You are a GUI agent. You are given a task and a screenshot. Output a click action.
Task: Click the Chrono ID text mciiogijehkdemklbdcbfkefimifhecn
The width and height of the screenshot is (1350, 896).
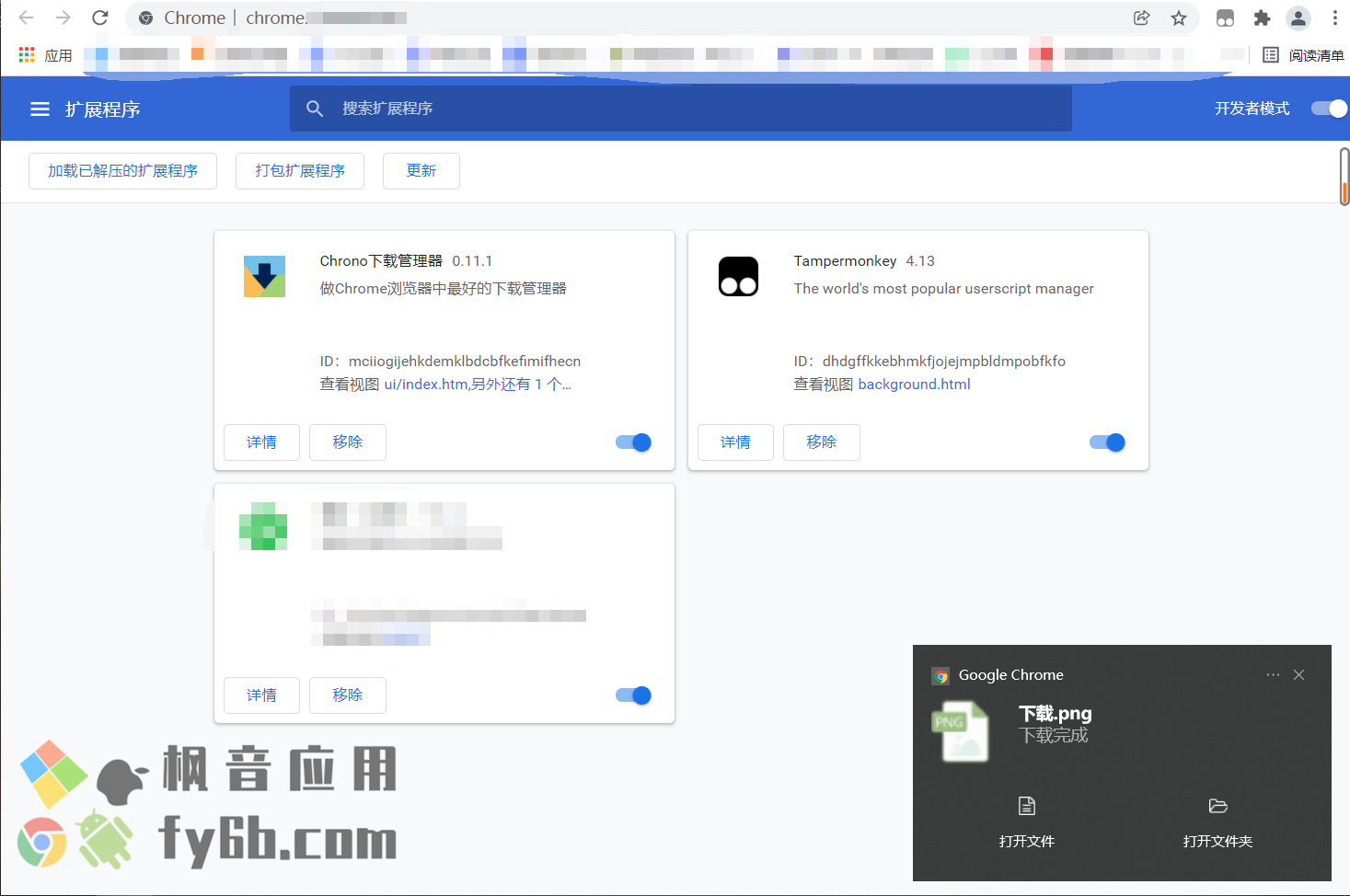coord(465,362)
